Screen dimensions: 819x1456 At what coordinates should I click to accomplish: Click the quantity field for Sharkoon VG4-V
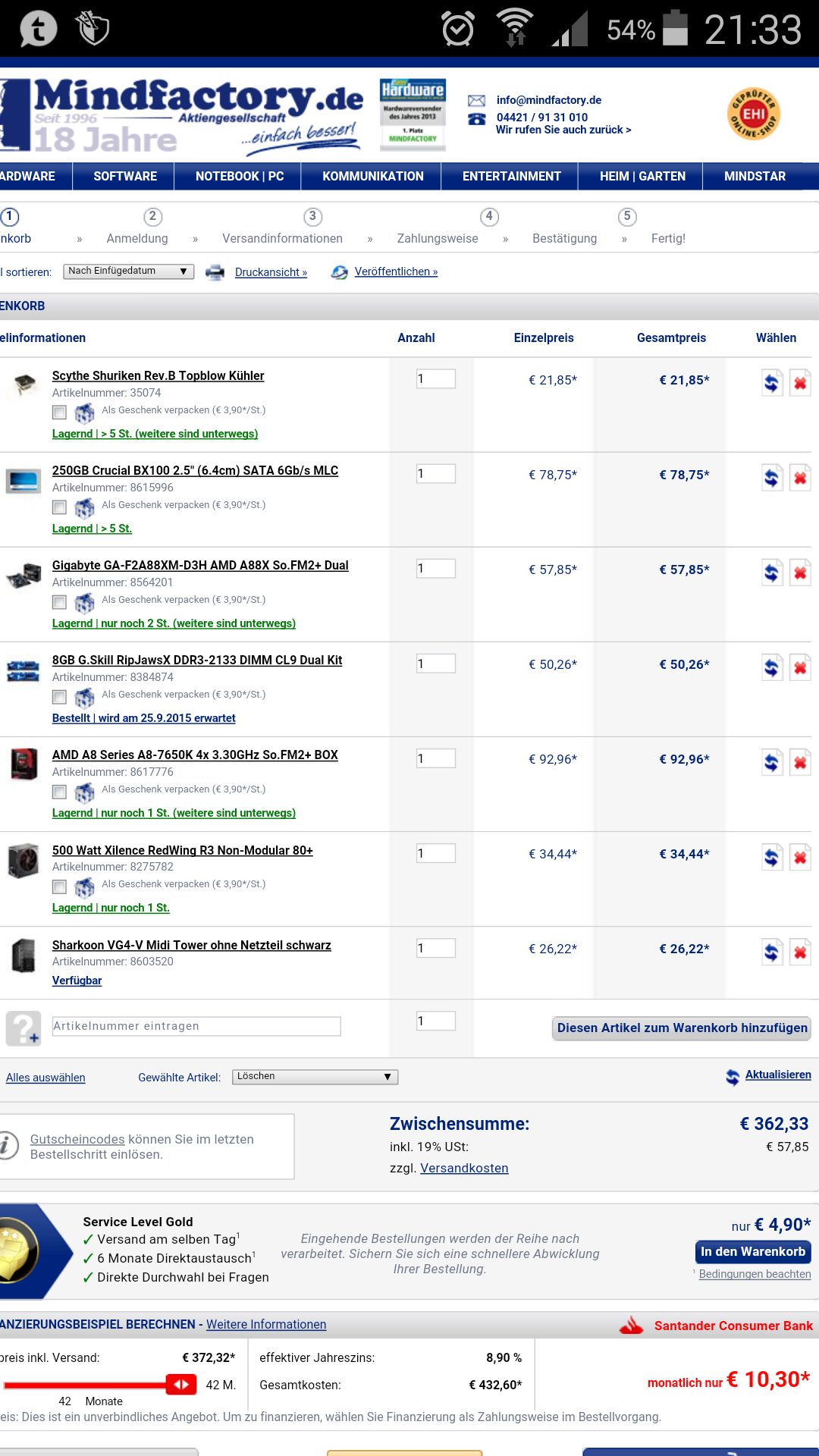tap(436, 948)
